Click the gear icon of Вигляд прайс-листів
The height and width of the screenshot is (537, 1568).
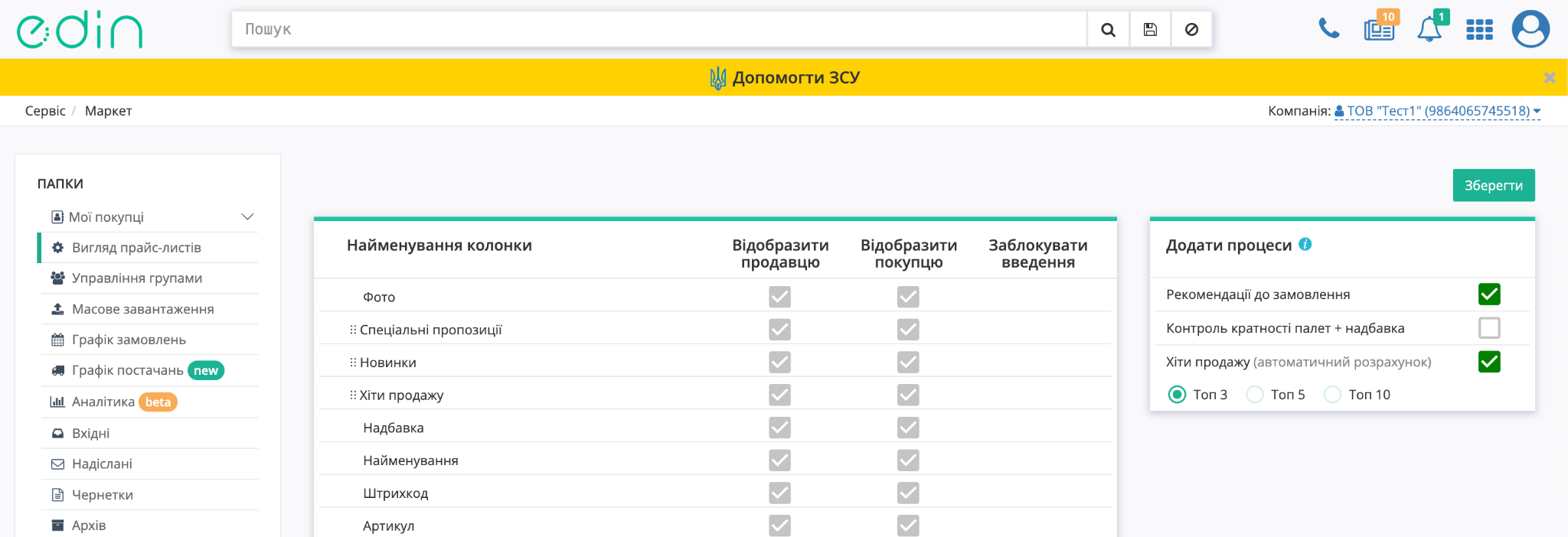pyautogui.click(x=57, y=248)
